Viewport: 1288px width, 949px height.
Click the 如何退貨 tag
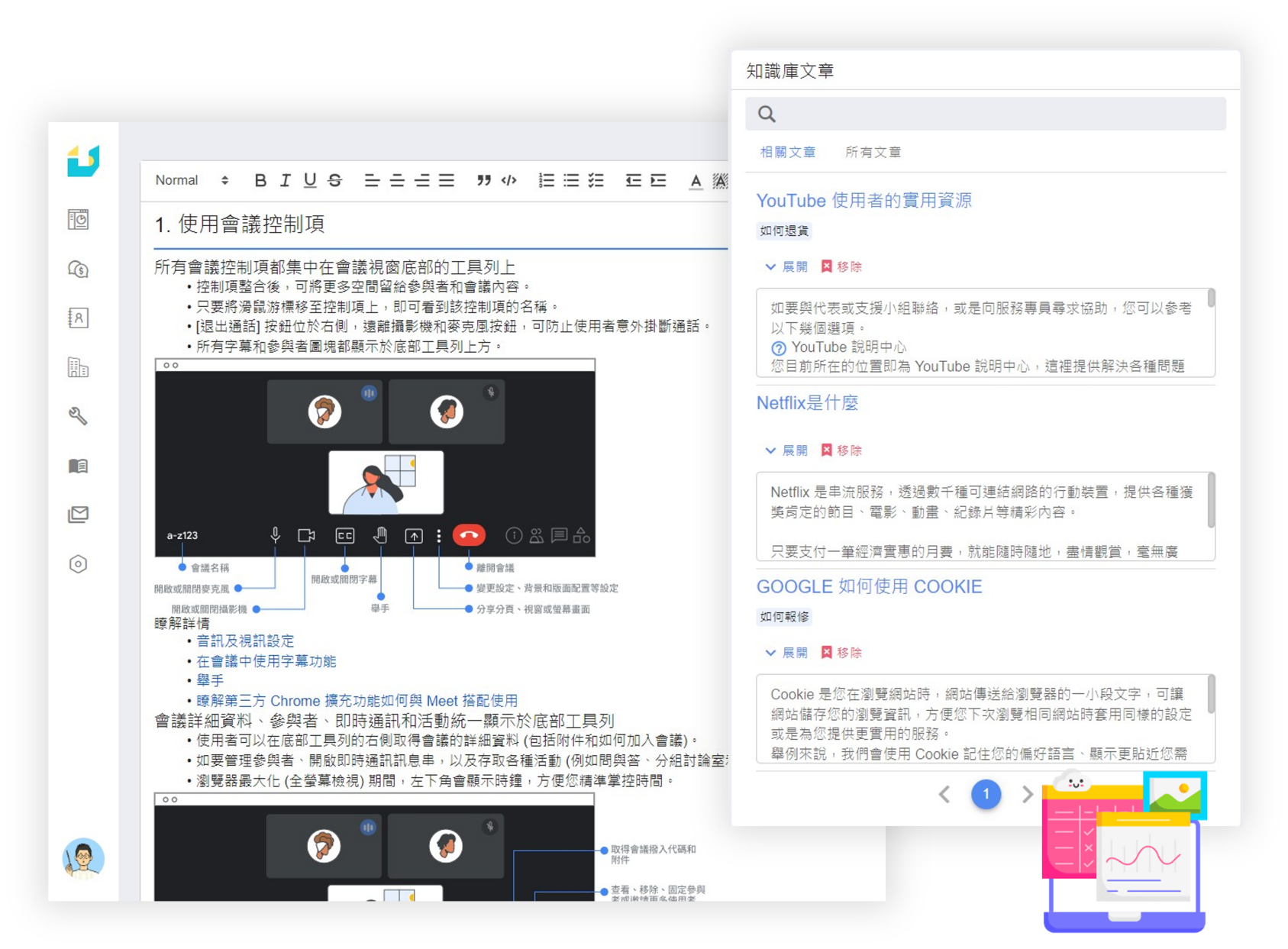[x=784, y=231]
